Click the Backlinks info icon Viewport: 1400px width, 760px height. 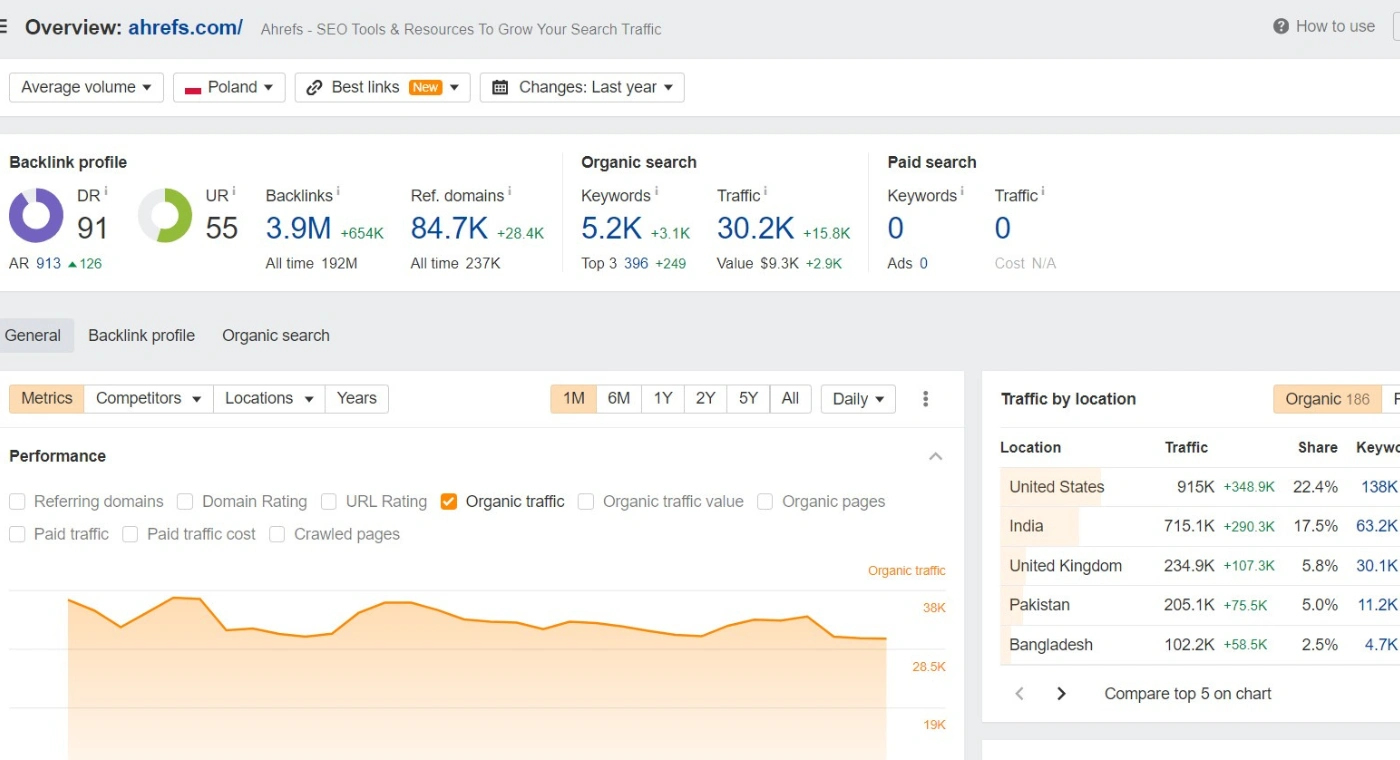(x=338, y=191)
